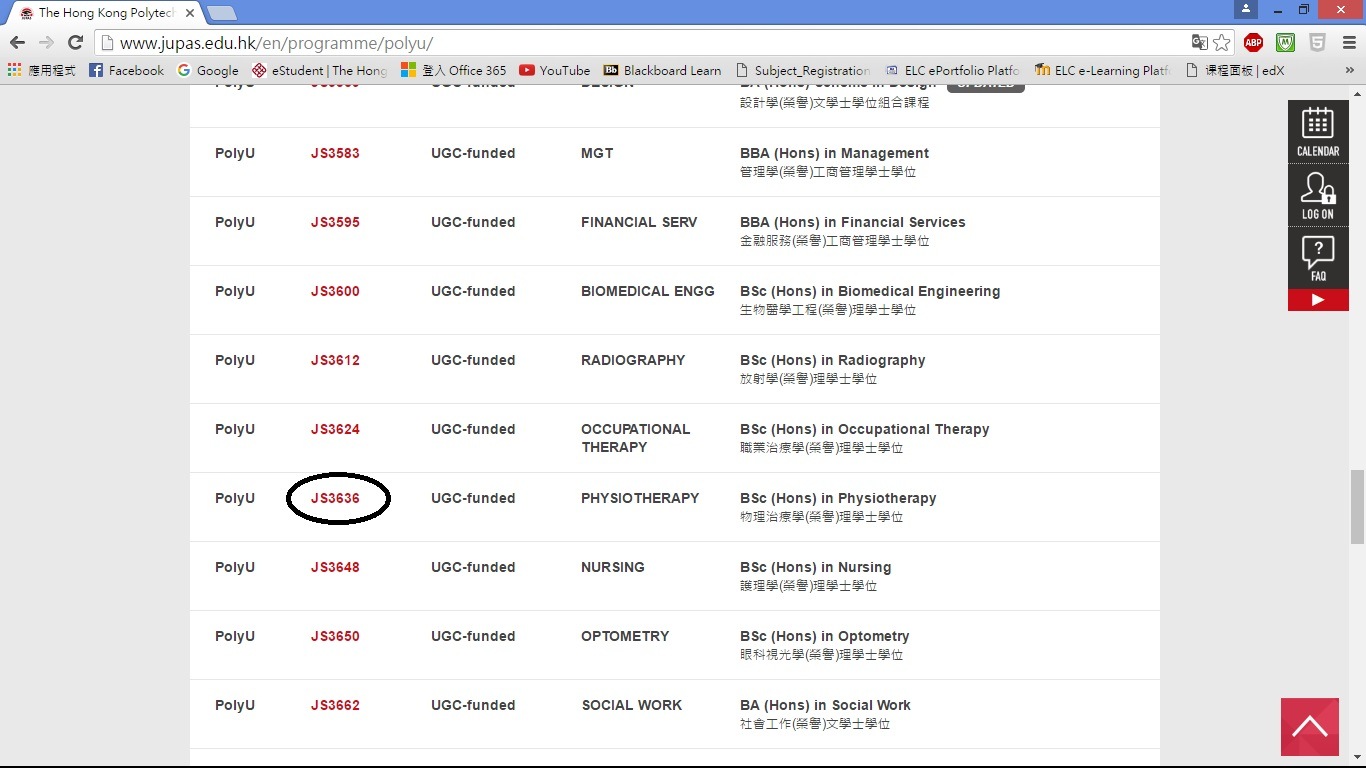Close The Hong Kong Polytechnic tab
This screenshot has height=768, width=1366.
click(190, 13)
